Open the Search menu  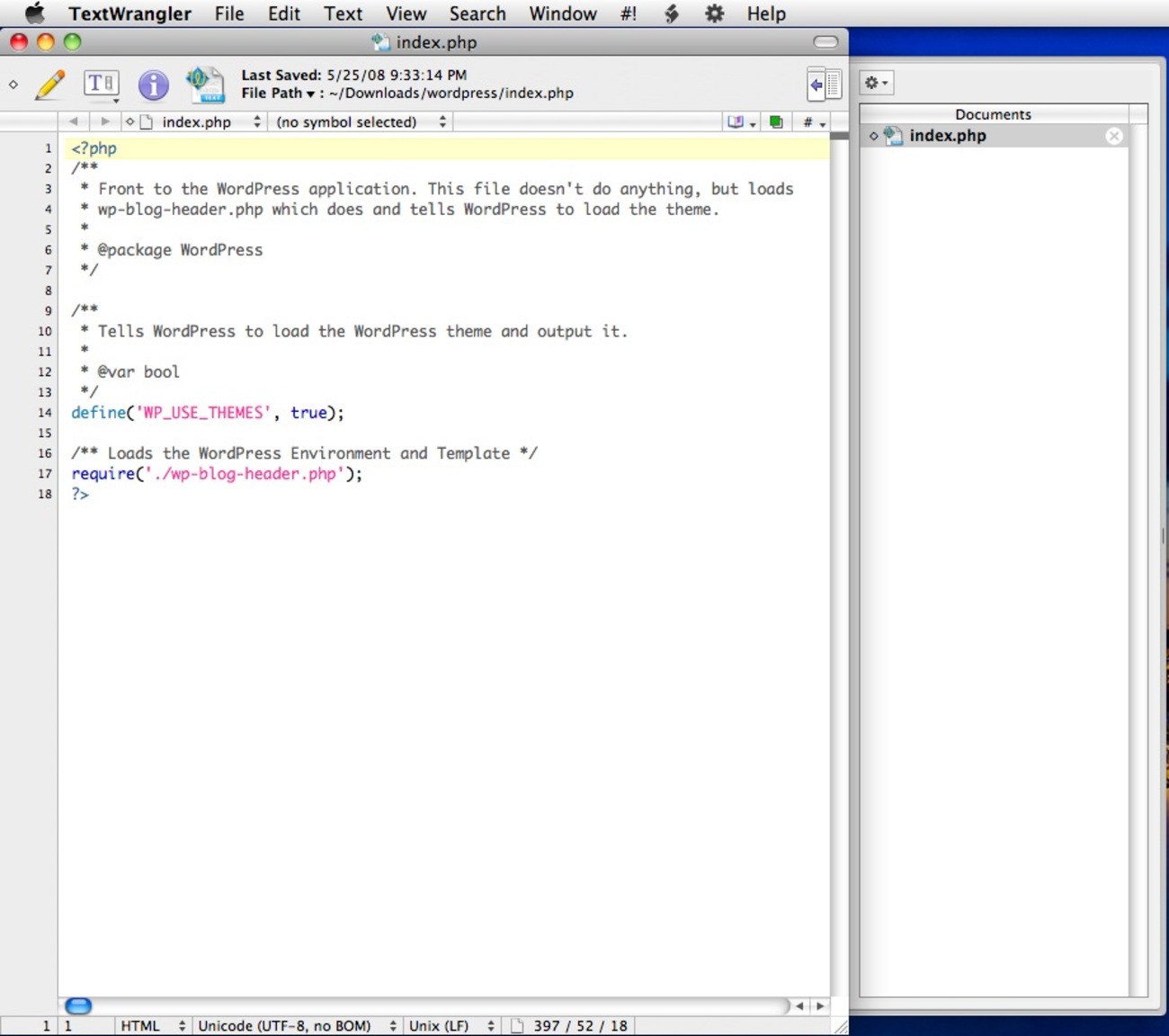(477, 13)
